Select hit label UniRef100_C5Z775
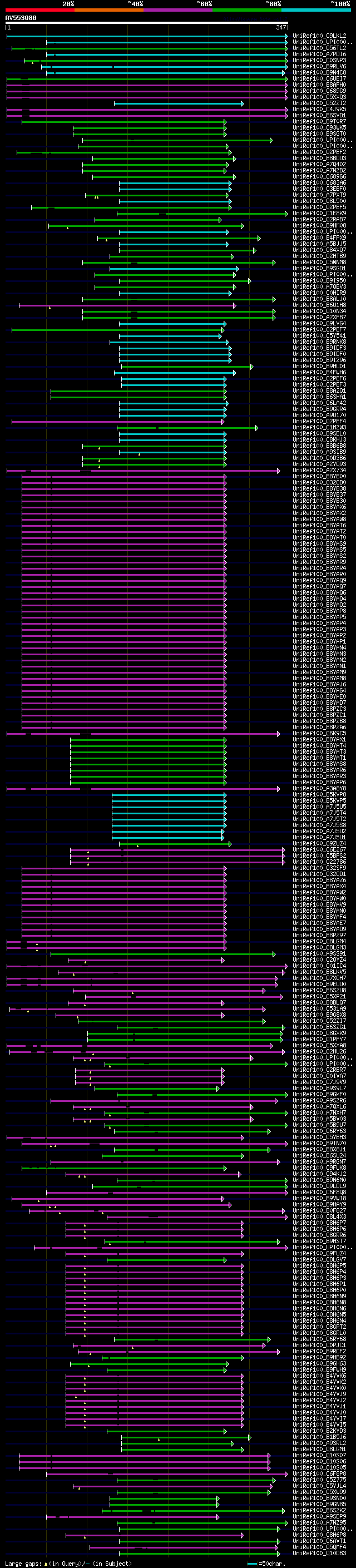The image size is (356, 1568). [319, 1480]
